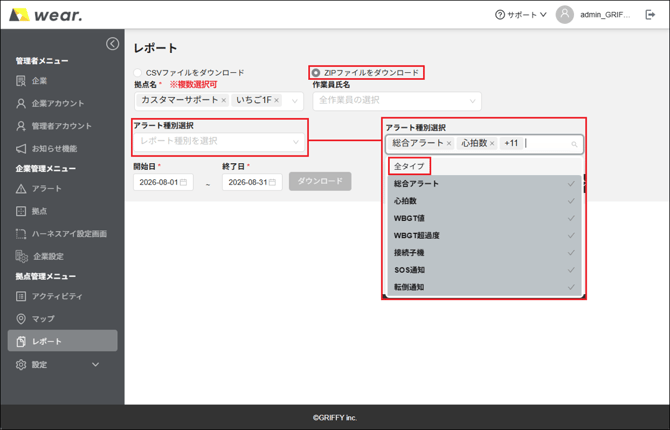Viewport: 670px width, 430px height.
Task: Toggle WBGT値 option in the list
Action: pos(484,218)
